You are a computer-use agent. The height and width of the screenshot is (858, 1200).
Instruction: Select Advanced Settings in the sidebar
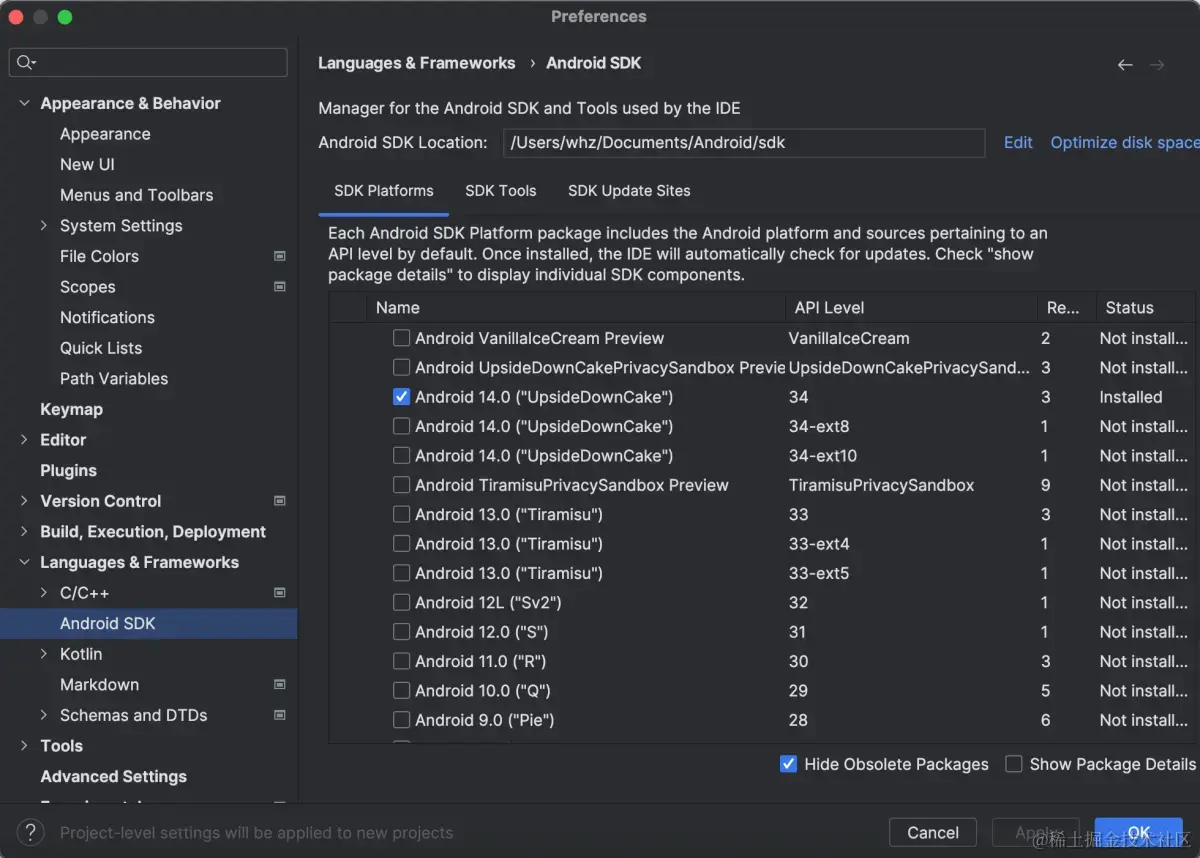point(113,777)
